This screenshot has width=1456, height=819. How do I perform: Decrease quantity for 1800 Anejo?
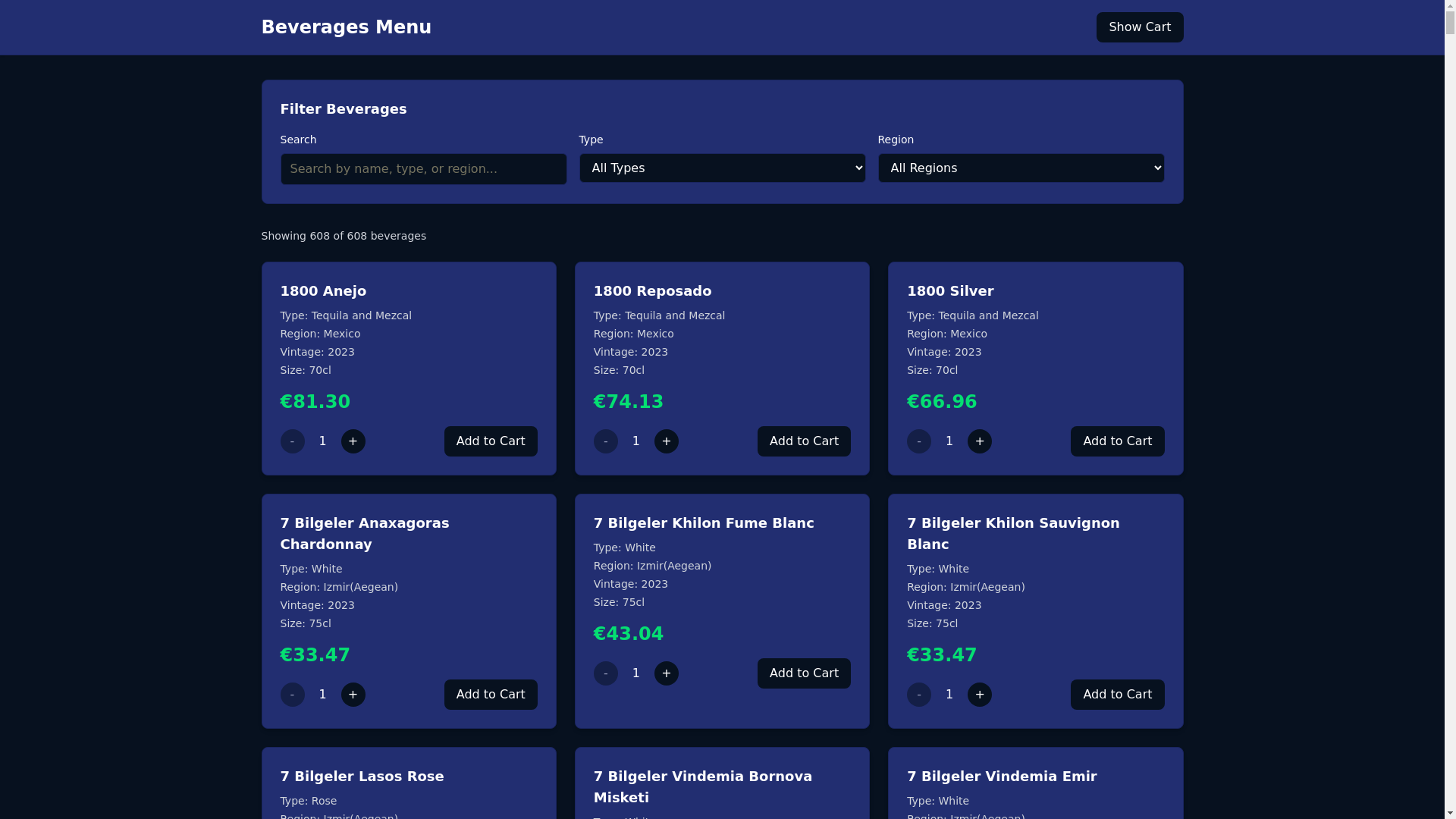tap(292, 441)
